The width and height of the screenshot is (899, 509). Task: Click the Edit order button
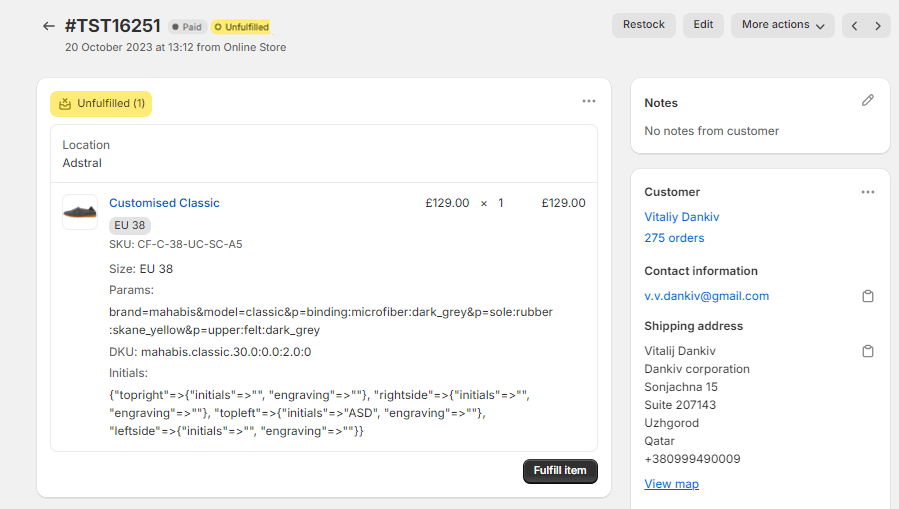click(x=703, y=25)
